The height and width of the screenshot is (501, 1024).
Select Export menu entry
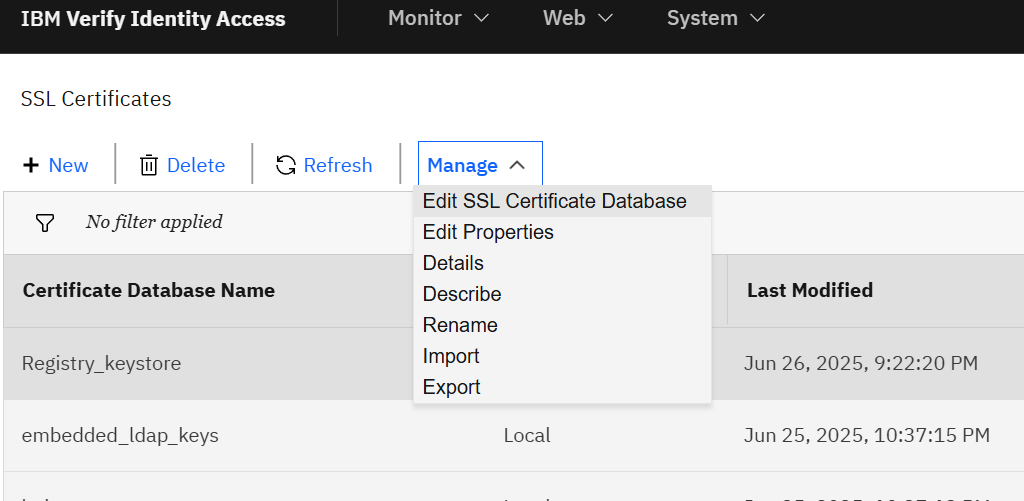[452, 387]
